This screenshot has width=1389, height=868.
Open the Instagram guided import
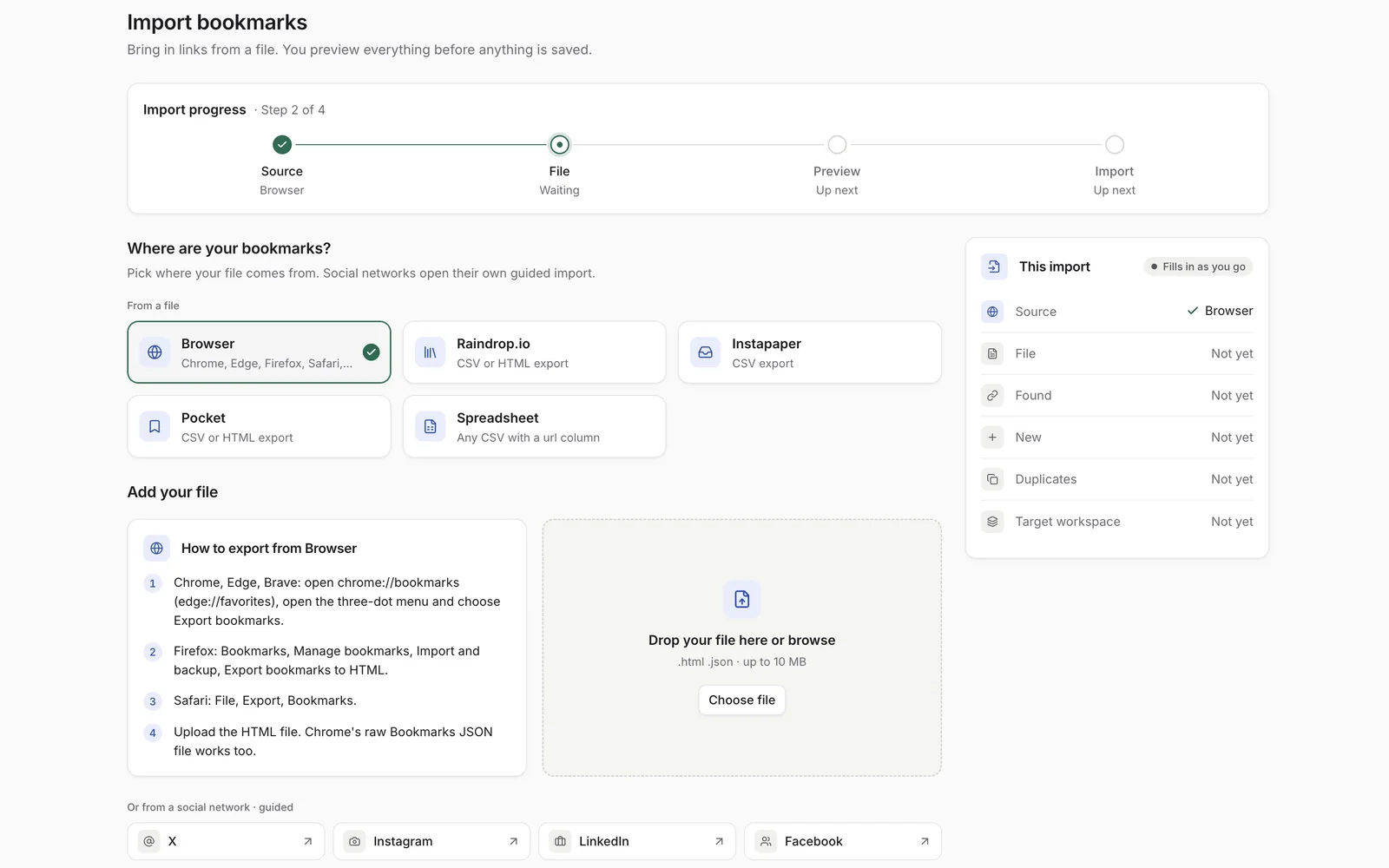click(431, 841)
